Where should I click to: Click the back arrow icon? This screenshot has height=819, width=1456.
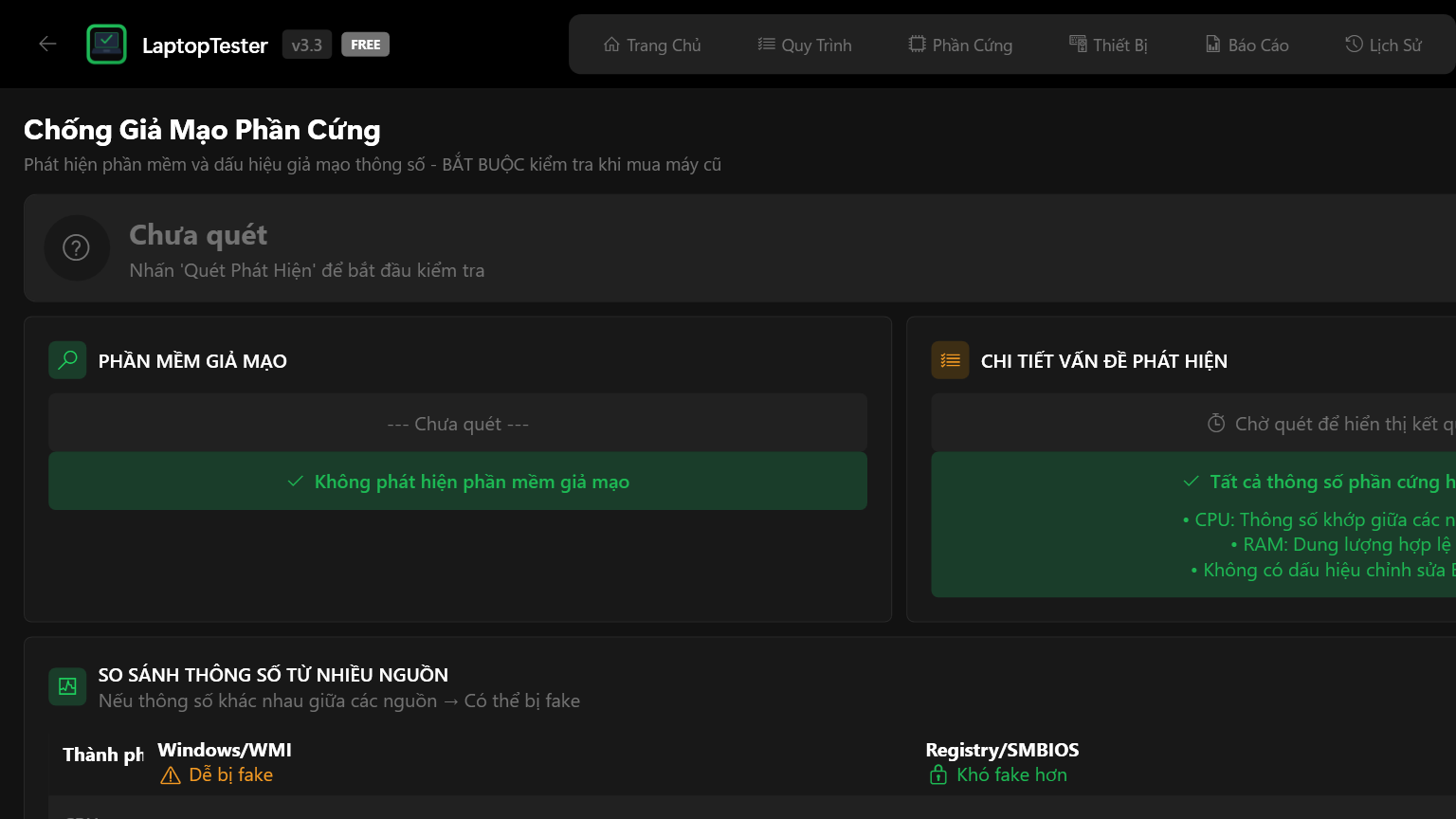point(47,44)
